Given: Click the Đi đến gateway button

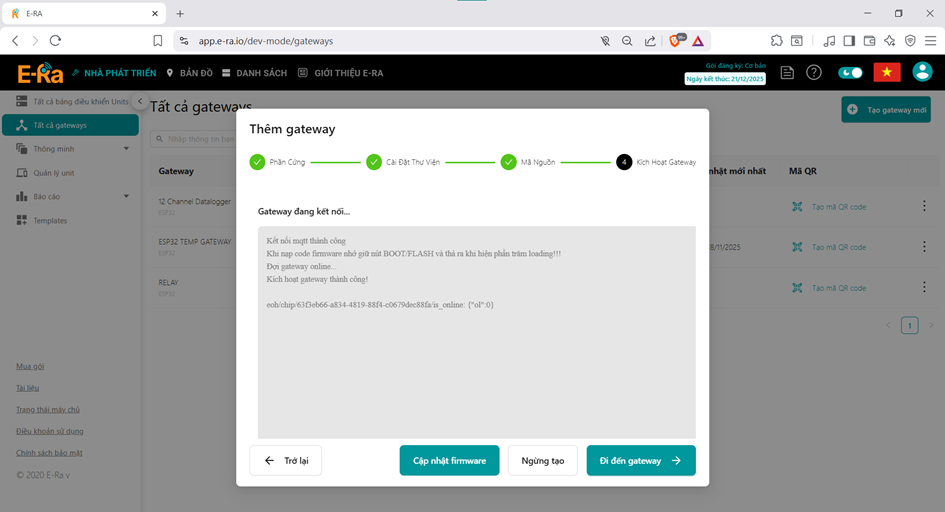Looking at the screenshot, I should click(640, 460).
